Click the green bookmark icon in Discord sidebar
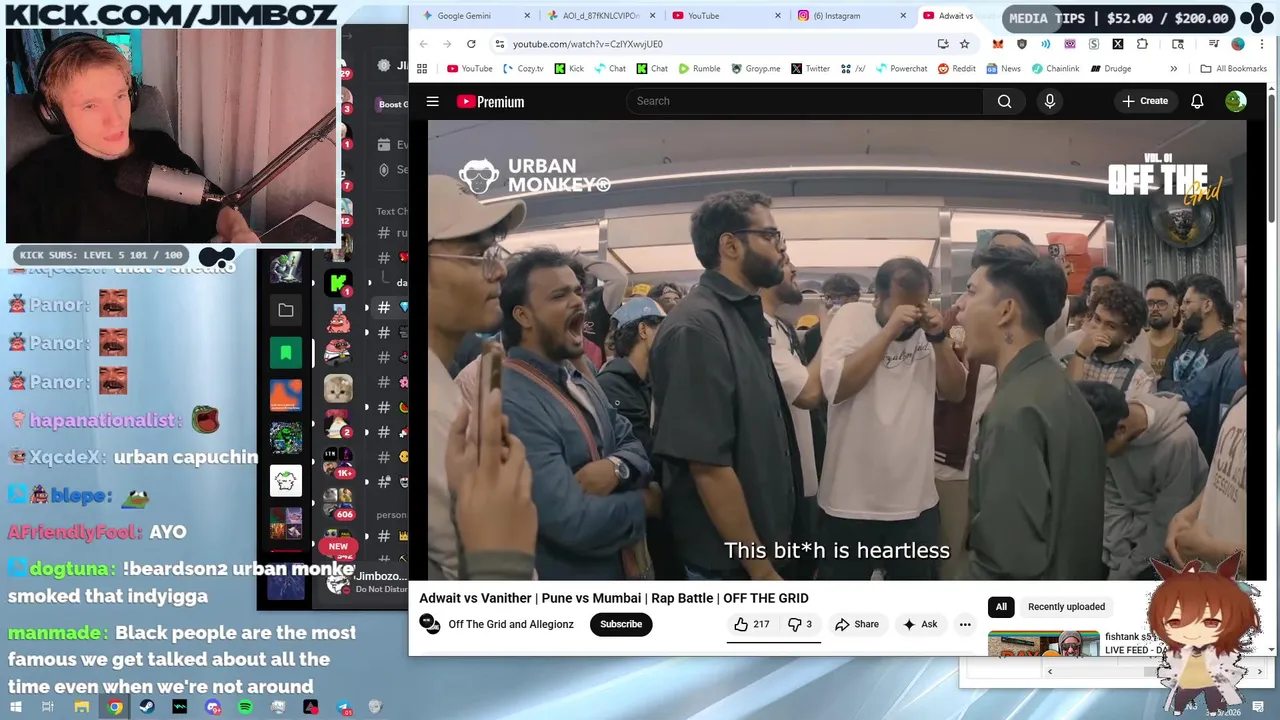The image size is (1280, 720). [x=286, y=353]
